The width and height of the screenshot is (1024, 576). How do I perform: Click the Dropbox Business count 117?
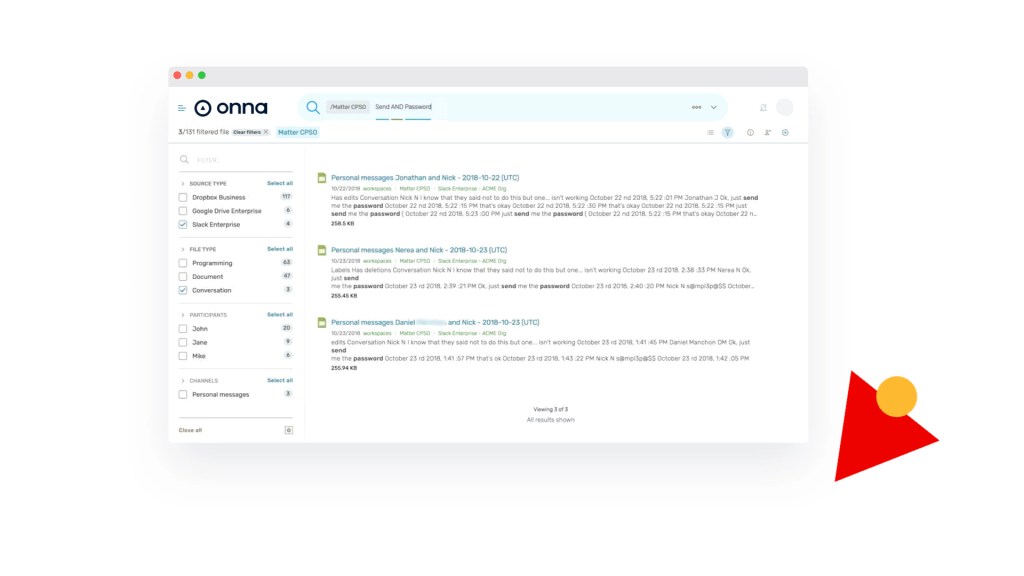(286, 197)
